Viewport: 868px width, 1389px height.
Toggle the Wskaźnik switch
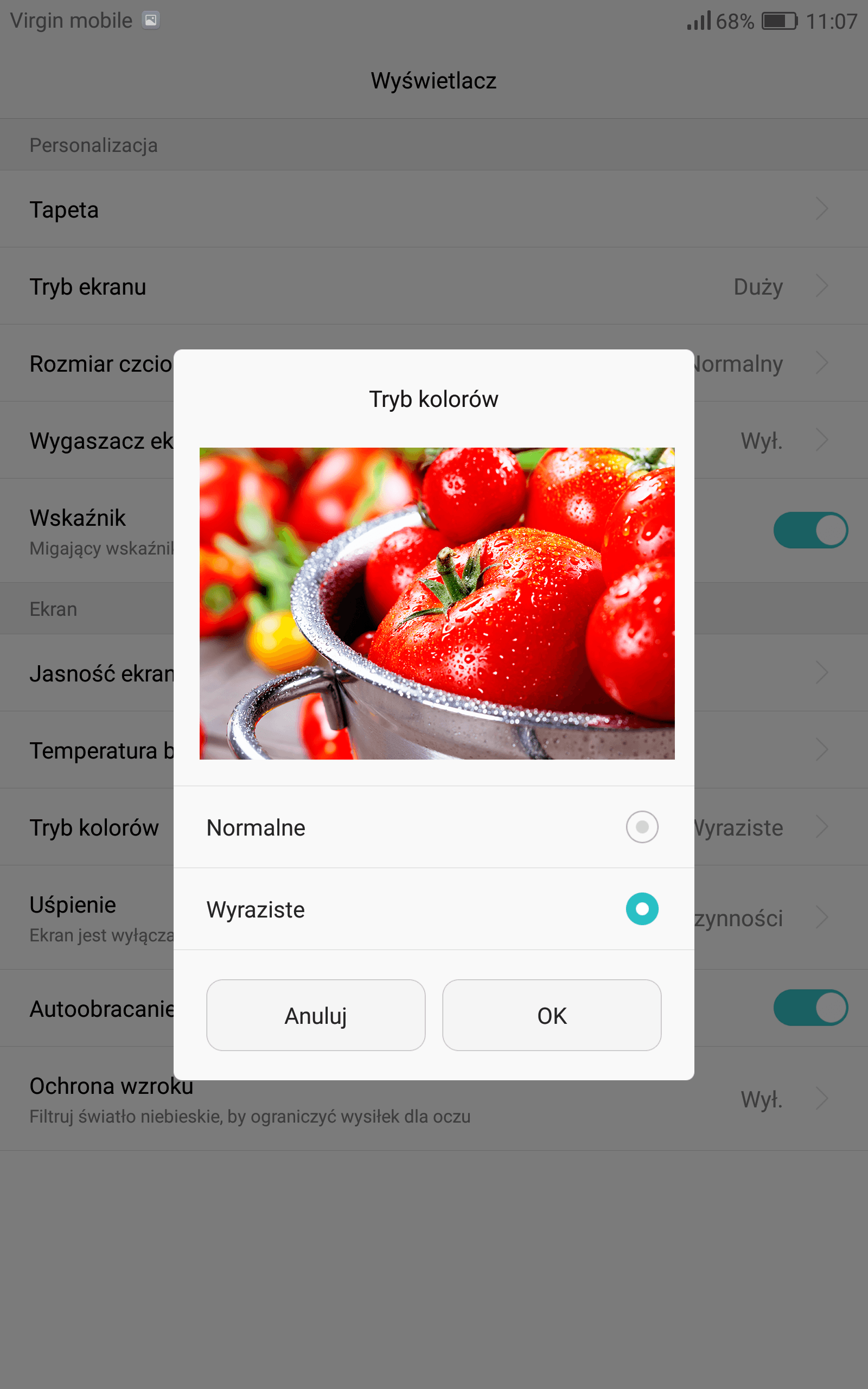[x=810, y=530]
